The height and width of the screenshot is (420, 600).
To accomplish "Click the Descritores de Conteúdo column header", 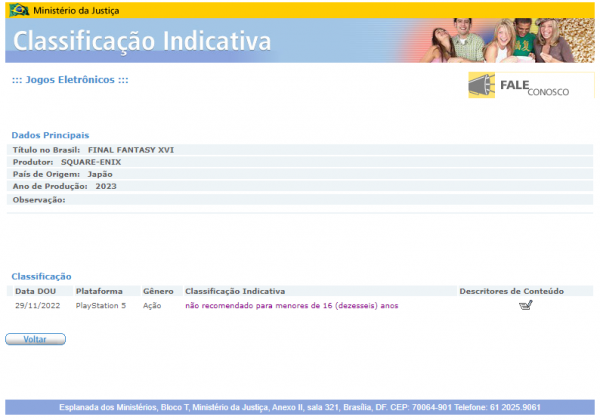I will click(x=511, y=291).
